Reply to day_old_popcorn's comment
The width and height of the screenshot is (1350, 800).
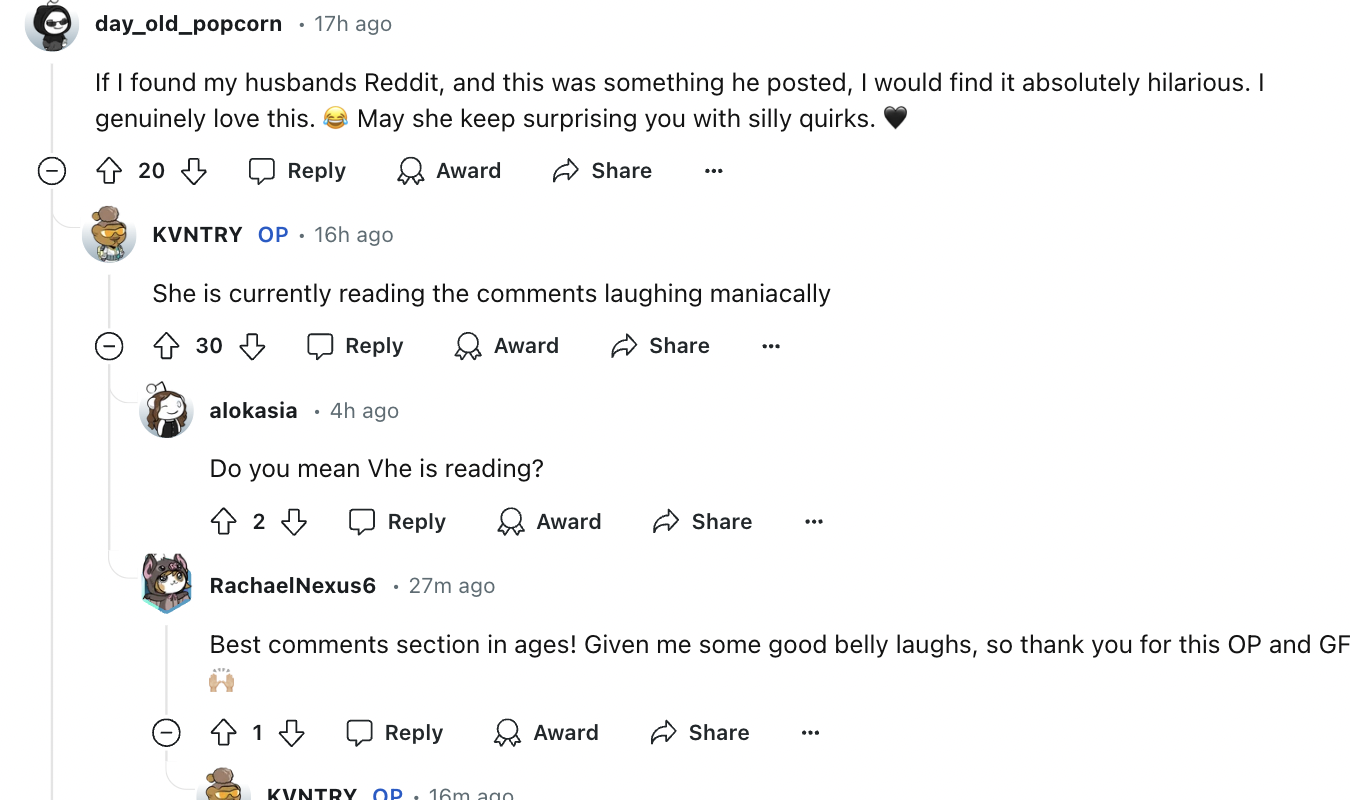297,171
